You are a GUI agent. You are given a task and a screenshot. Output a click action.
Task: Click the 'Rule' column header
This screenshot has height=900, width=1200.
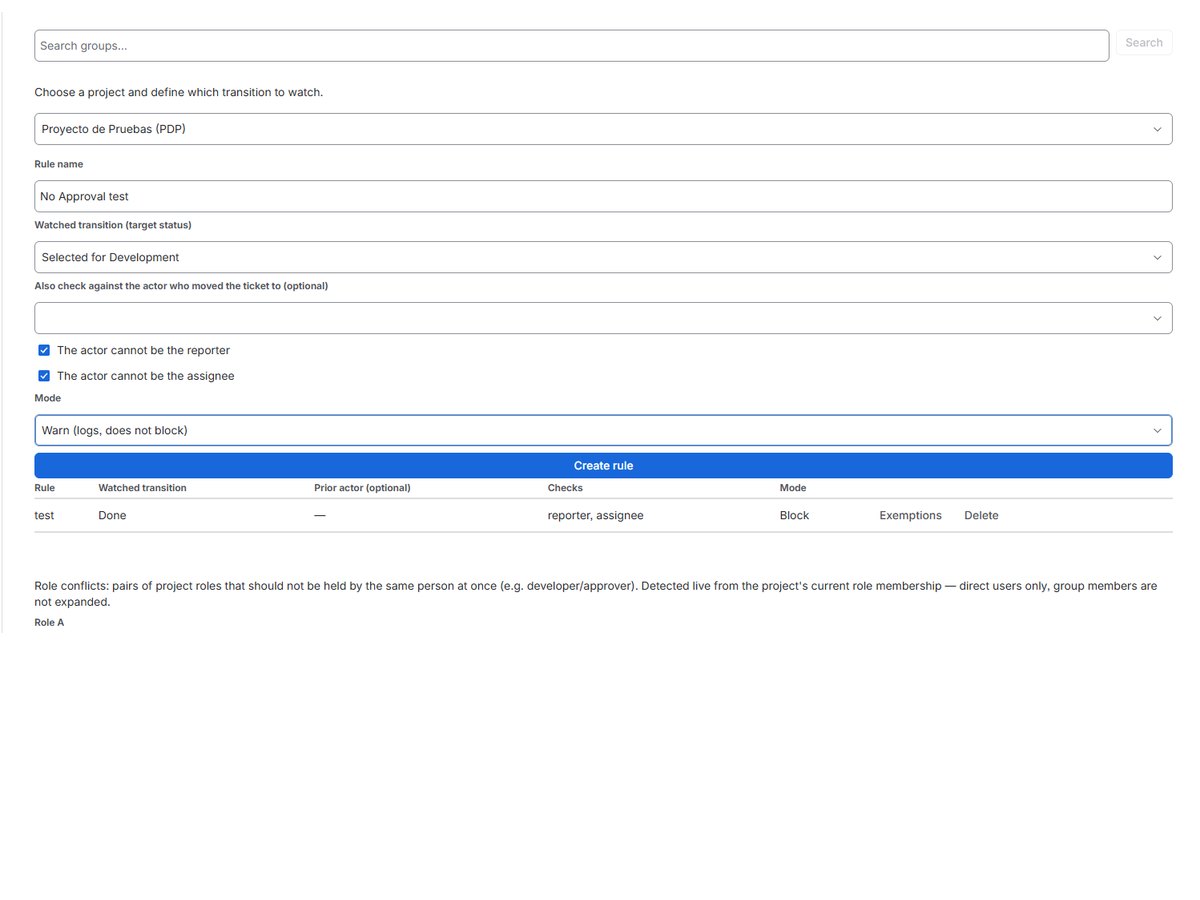click(x=45, y=488)
